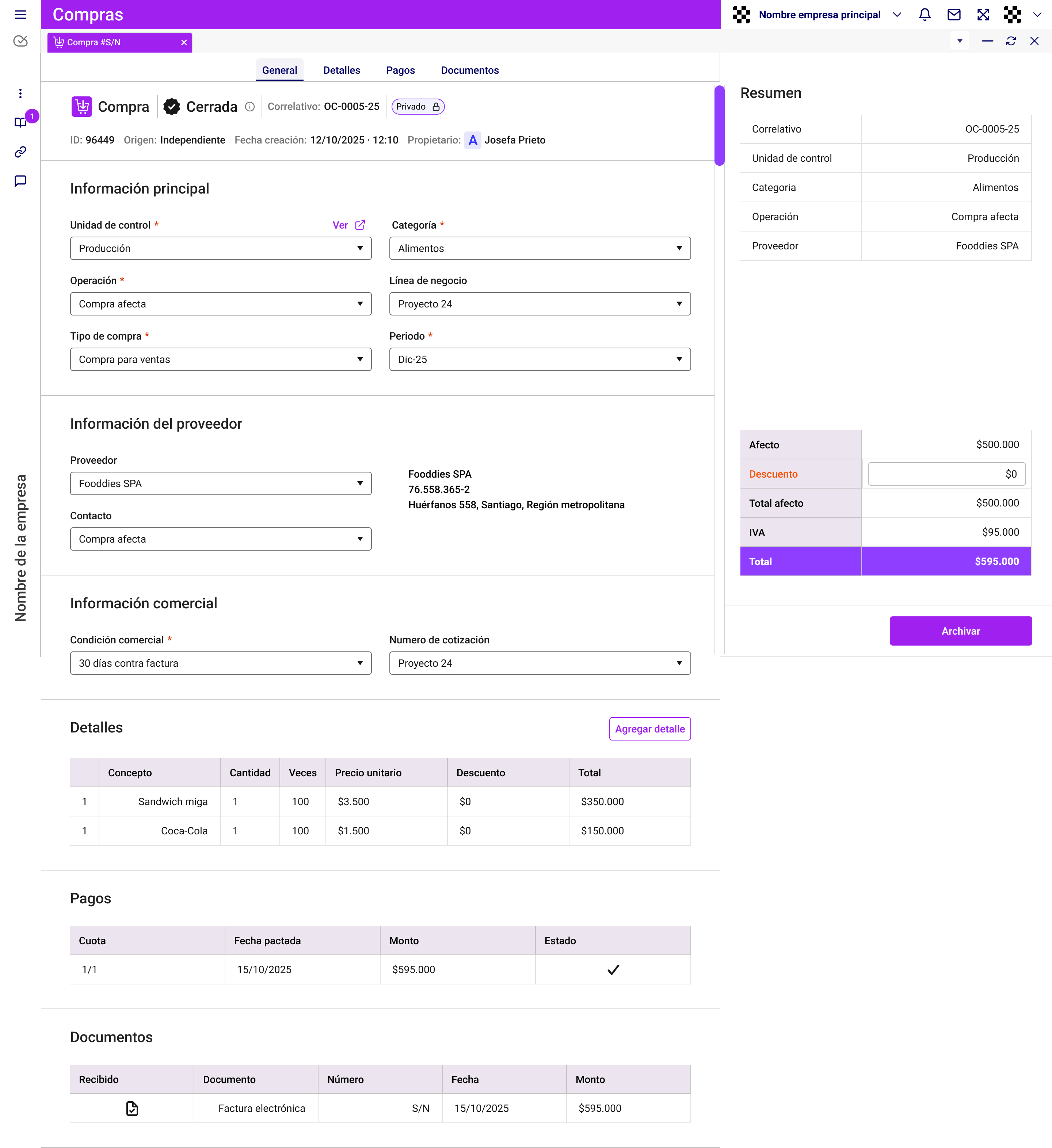Click the Agregar detalle button
Screen dimensions: 1052x1148
(650, 729)
